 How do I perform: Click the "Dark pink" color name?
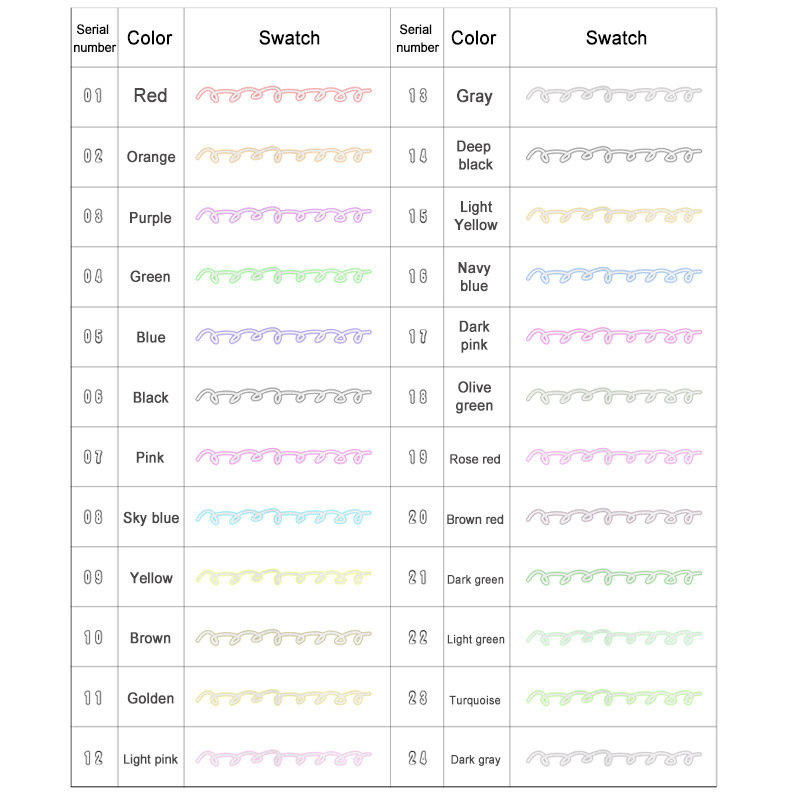(x=474, y=336)
